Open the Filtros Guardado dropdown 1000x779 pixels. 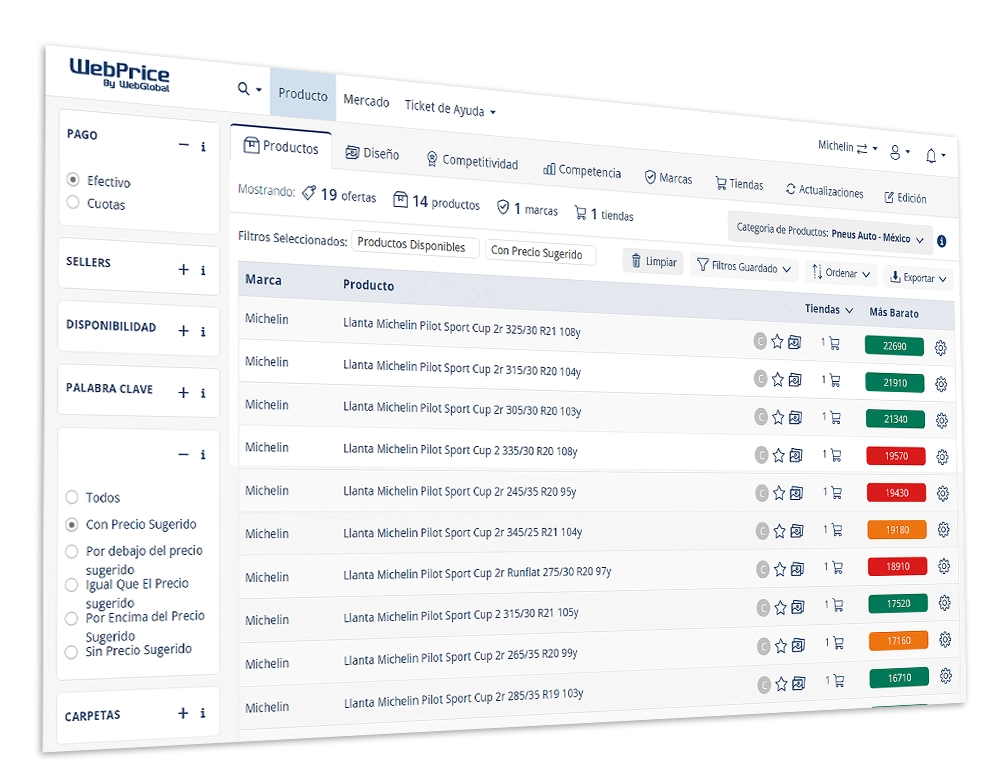pyautogui.click(x=744, y=267)
